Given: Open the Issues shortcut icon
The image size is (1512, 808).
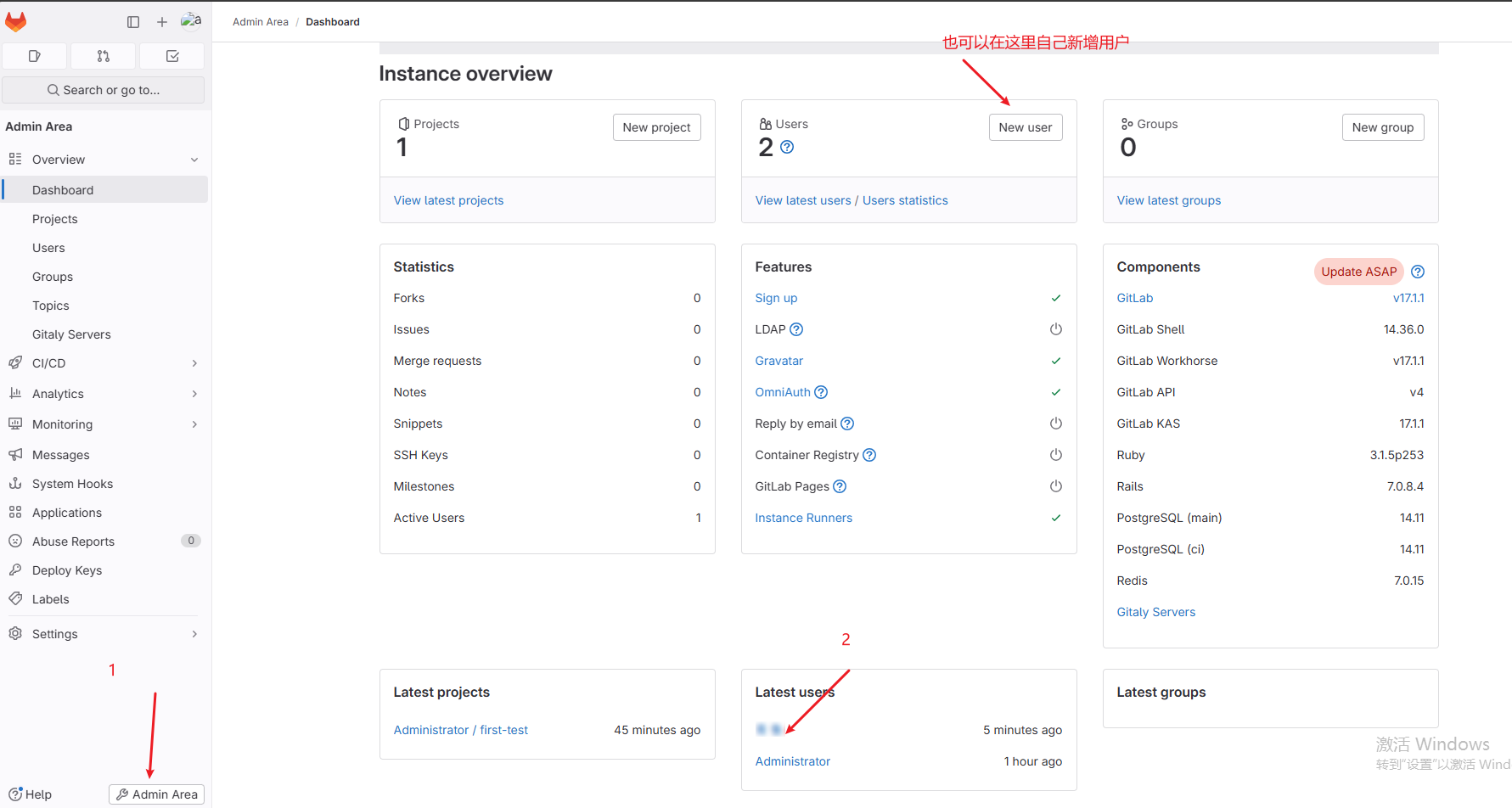Looking at the screenshot, I should click(x=34, y=56).
